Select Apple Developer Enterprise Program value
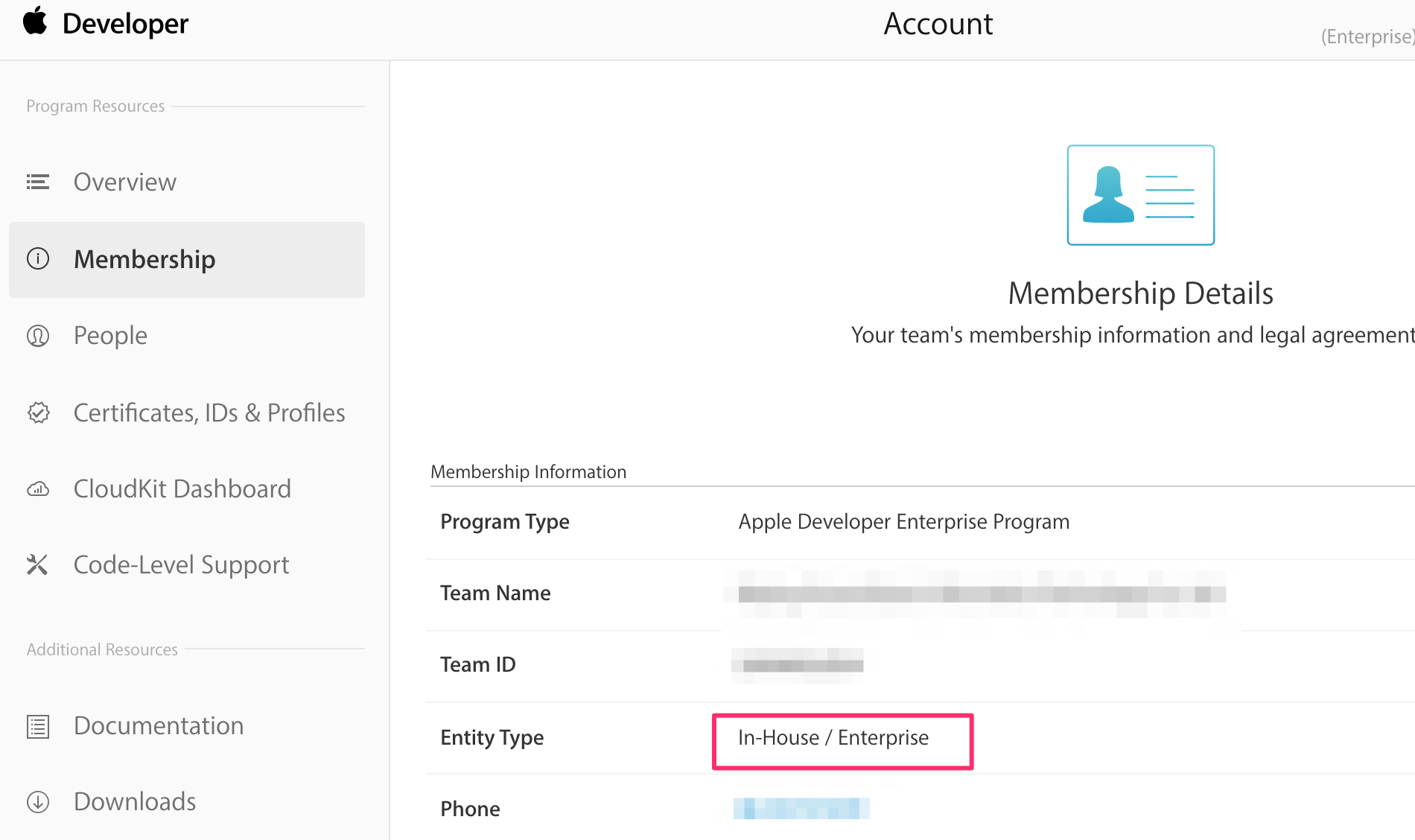The image size is (1415, 840). tap(904, 522)
